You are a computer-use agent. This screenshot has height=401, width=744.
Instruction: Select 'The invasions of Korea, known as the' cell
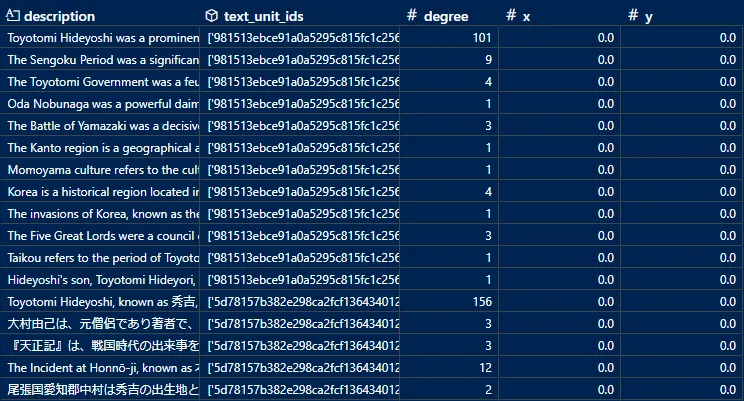(x=100, y=214)
